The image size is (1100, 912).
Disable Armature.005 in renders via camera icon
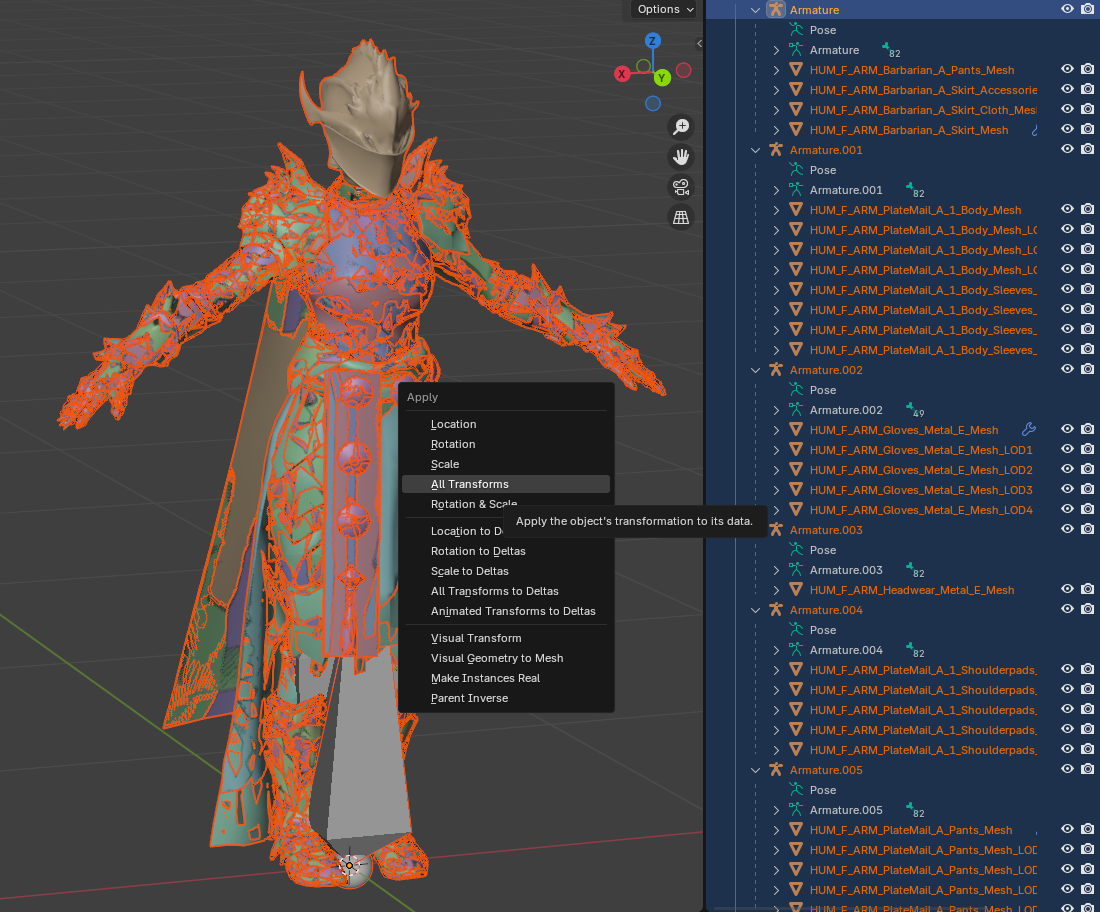coord(1087,769)
